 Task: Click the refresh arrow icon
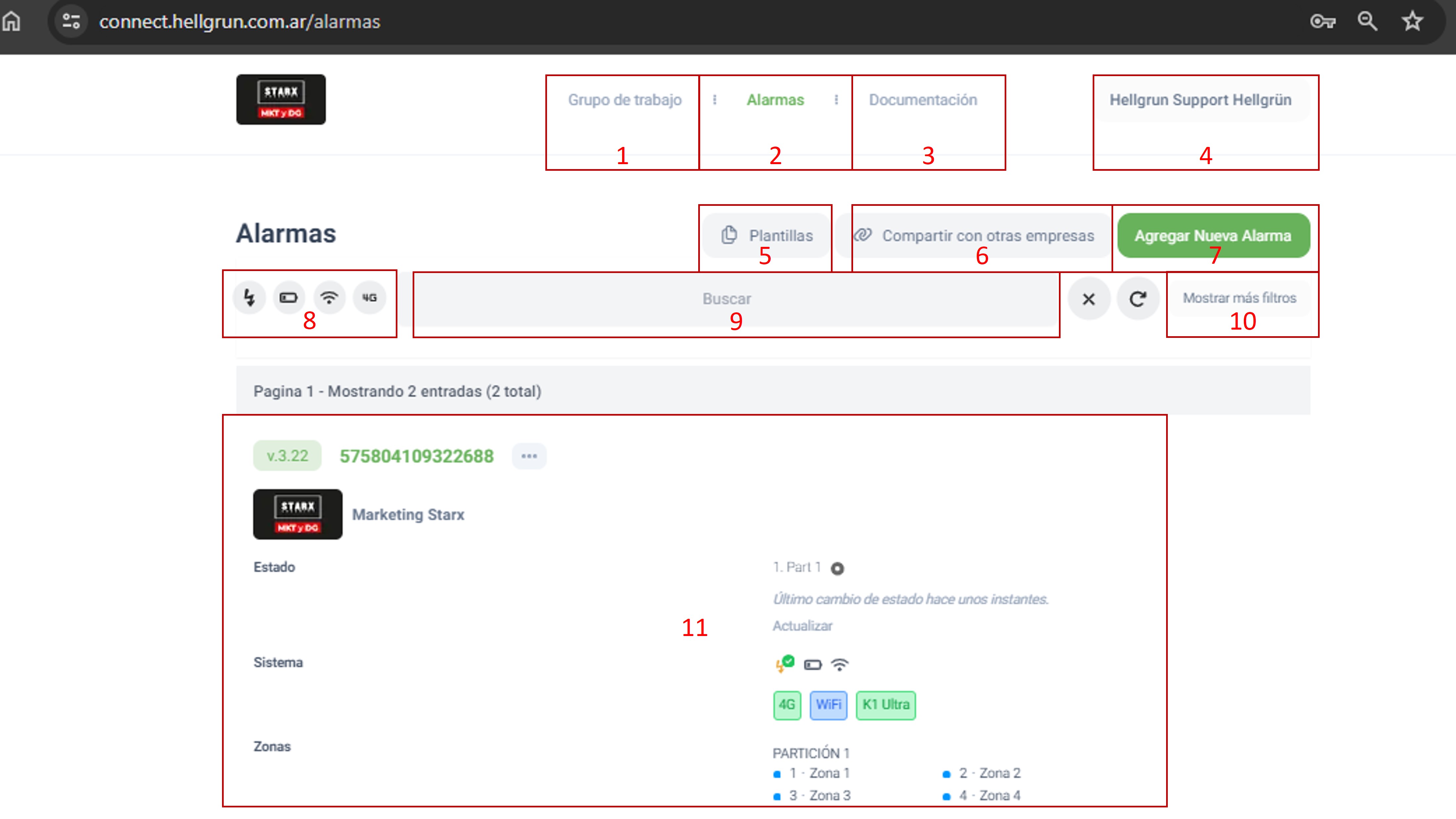(1138, 298)
